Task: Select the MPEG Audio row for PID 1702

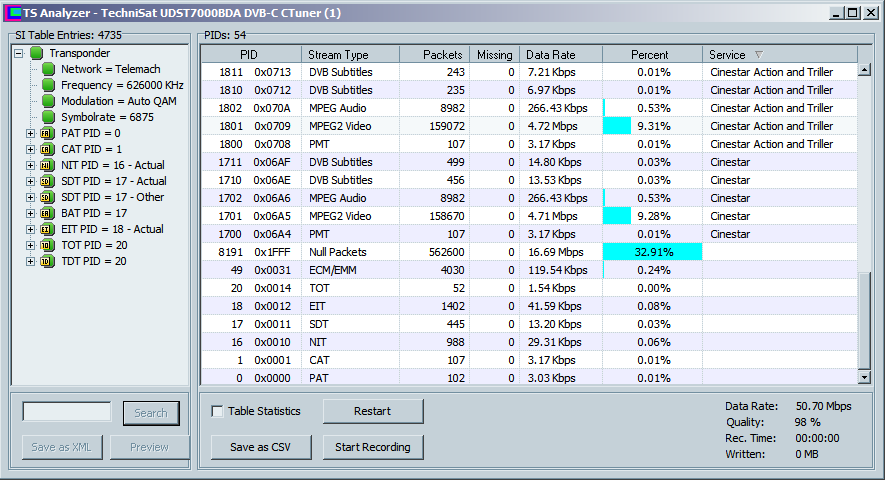Action: coord(529,198)
